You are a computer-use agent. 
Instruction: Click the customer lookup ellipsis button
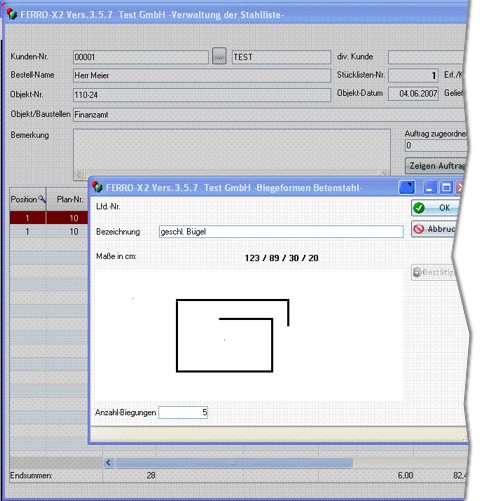point(219,57)
